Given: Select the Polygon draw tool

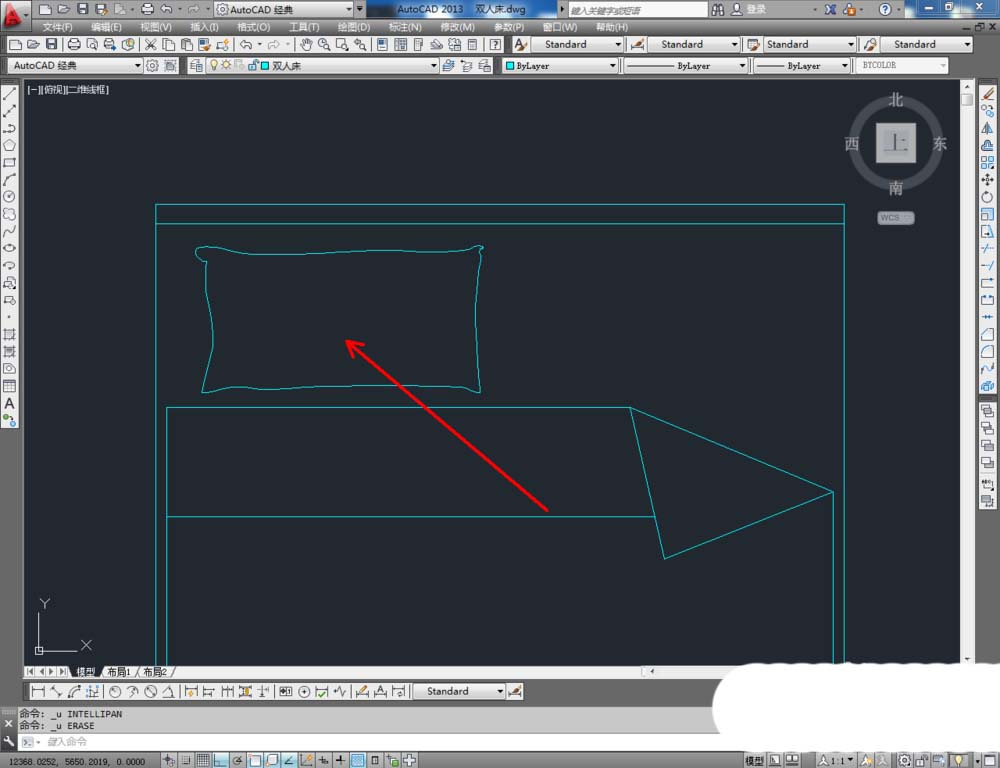Looking at the screenshot, I should [10, 145].
